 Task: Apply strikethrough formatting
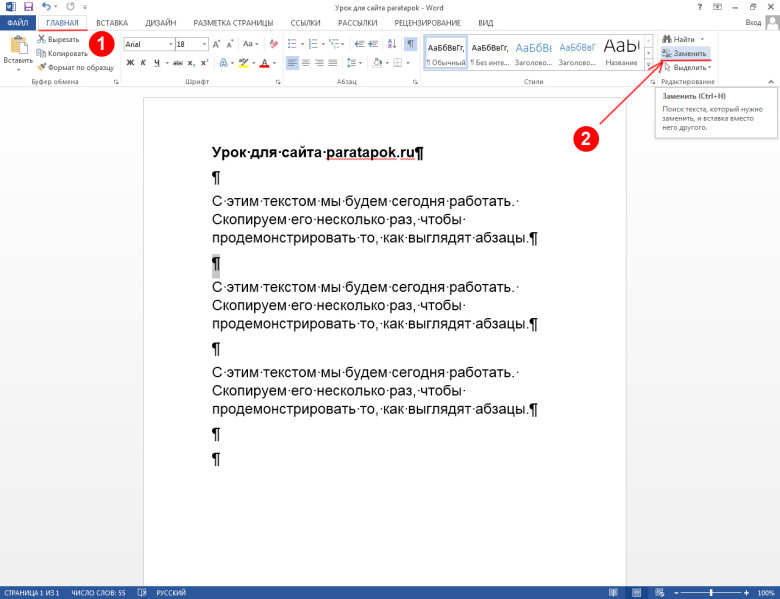pos(178,63)
